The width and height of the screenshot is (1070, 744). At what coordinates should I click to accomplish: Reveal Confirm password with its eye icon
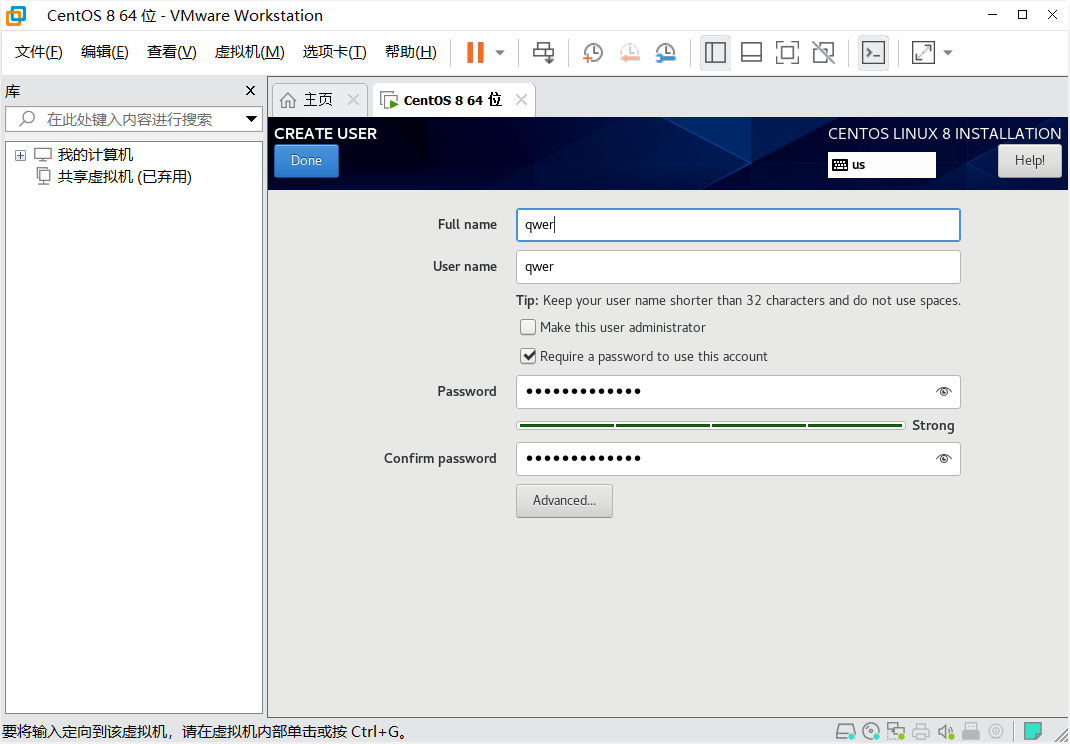[943, 459]
